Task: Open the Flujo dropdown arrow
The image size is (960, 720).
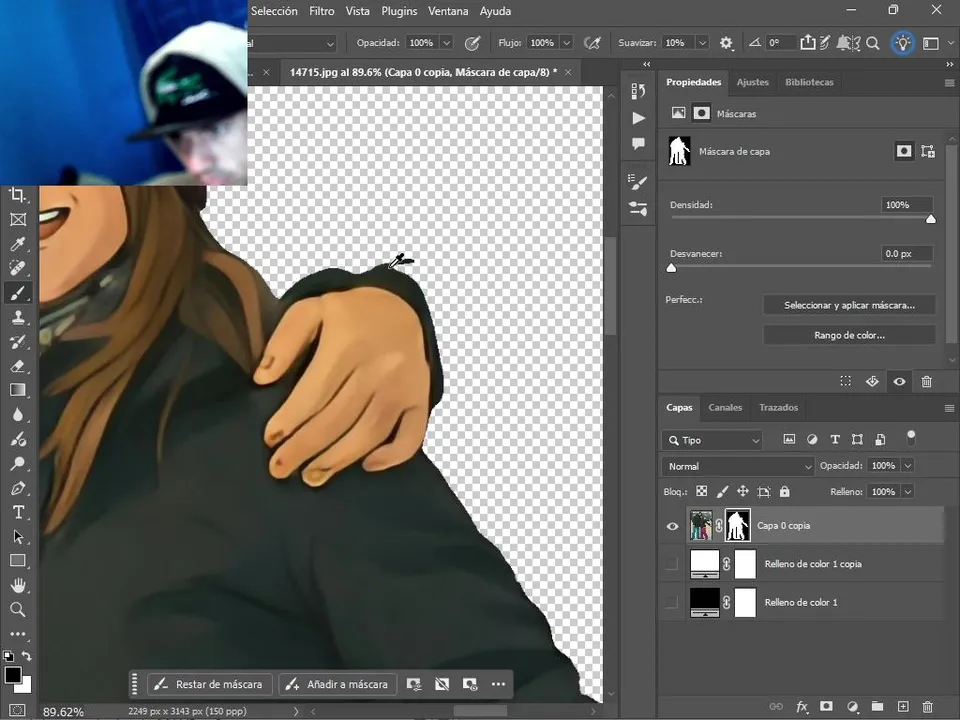Action: 567,43
